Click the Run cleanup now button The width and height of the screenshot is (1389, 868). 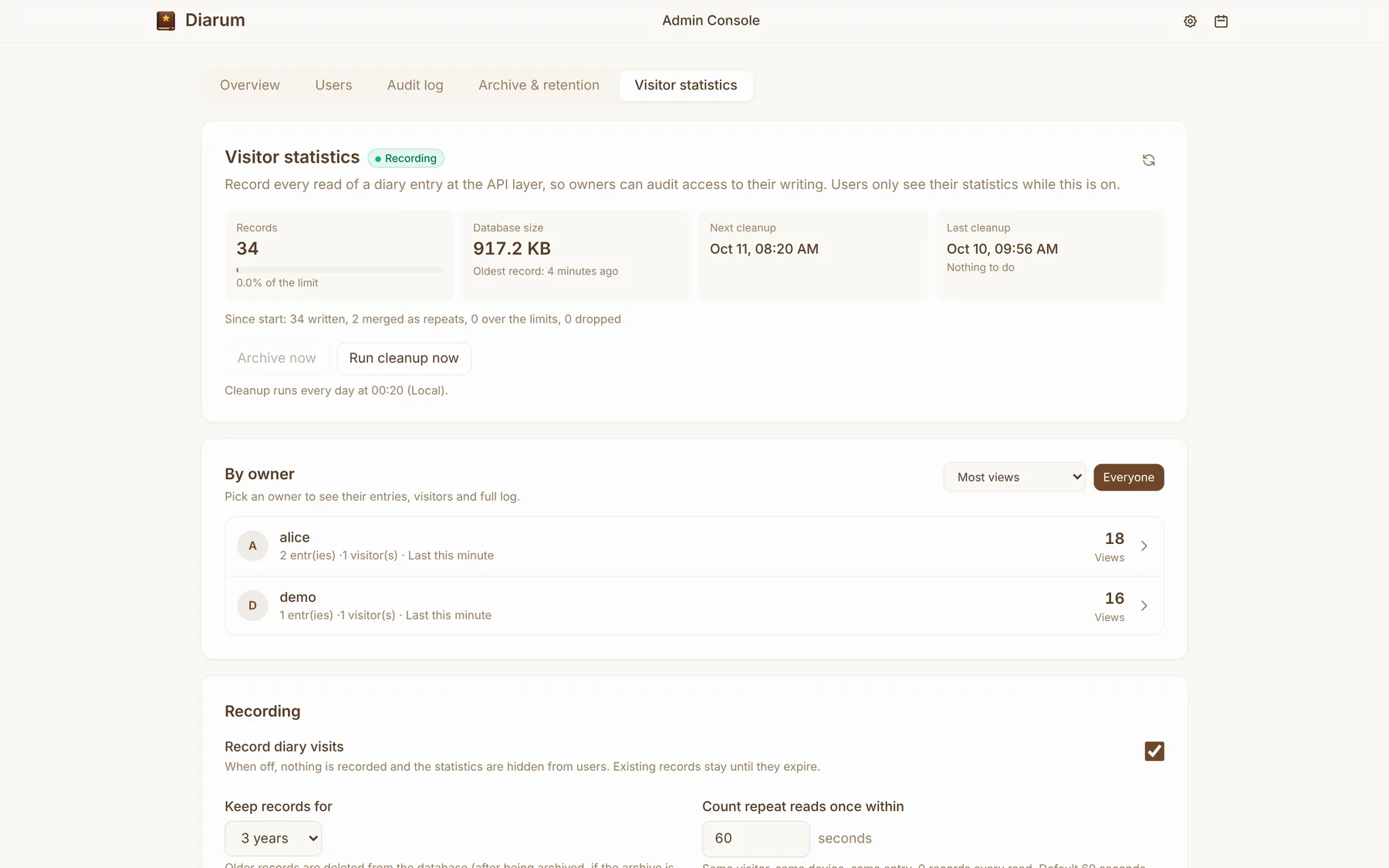[404, 359]
